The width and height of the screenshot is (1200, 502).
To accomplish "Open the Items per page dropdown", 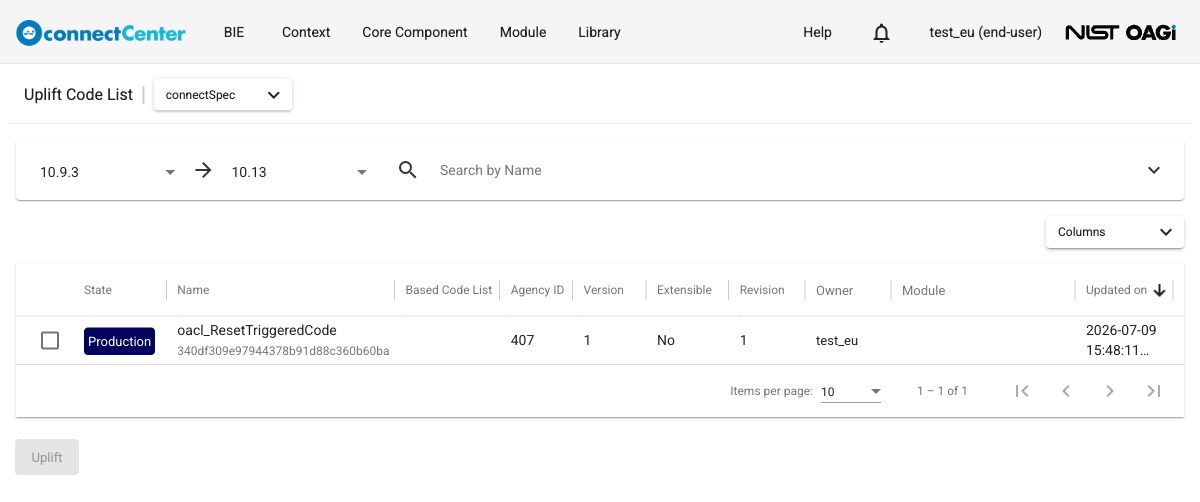I will (851, 391).
